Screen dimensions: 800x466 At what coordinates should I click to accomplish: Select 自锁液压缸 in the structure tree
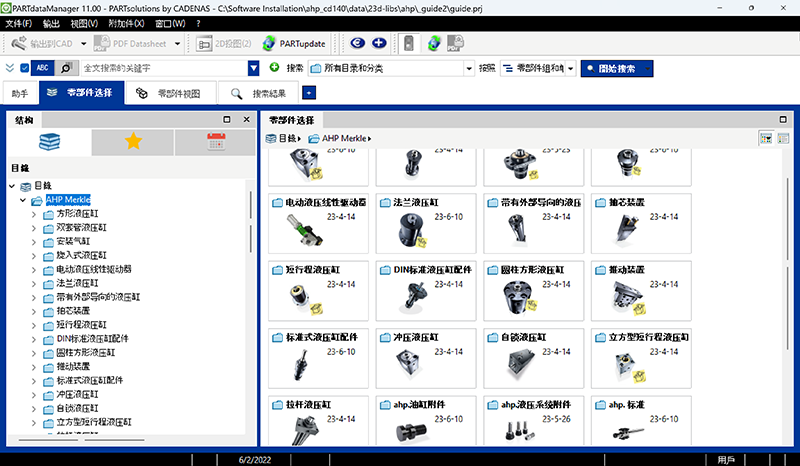coord(77,408)
